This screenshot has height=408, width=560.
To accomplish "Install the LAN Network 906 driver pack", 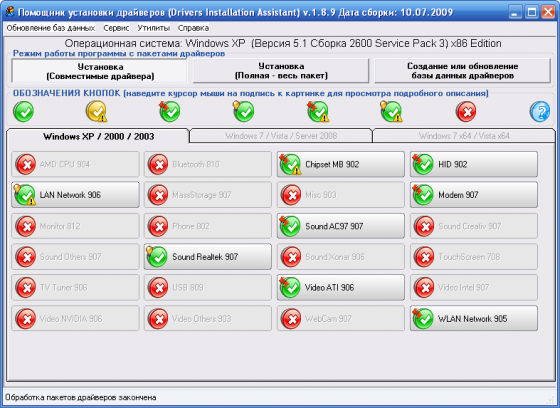I will [x=75, y=195].
